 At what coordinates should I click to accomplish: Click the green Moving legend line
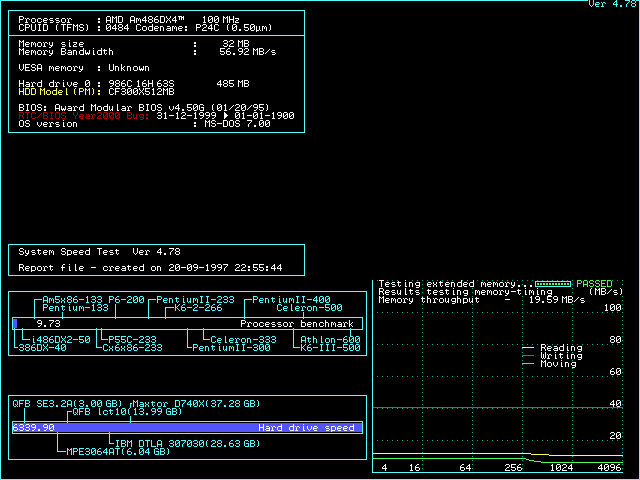[x=529, y=364]
